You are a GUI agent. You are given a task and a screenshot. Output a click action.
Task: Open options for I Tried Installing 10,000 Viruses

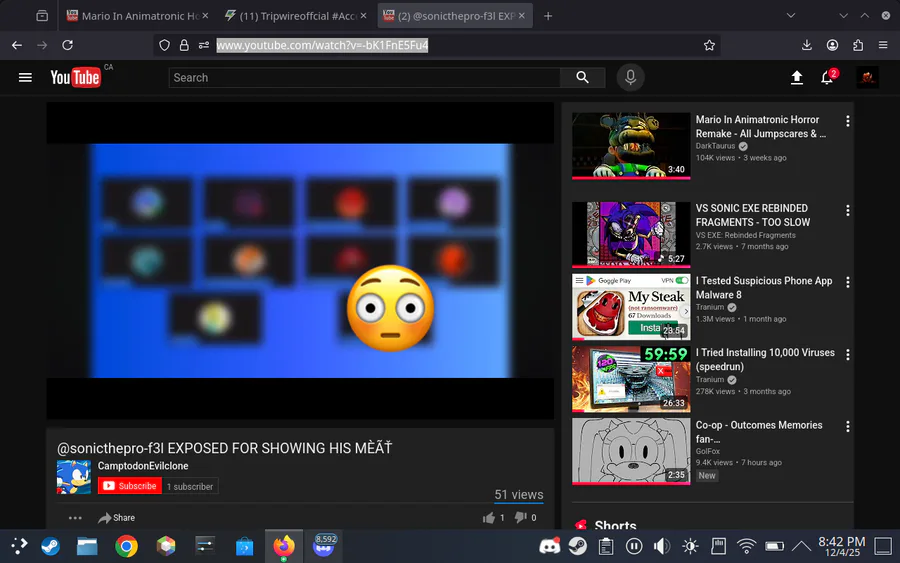click(848, 355)
